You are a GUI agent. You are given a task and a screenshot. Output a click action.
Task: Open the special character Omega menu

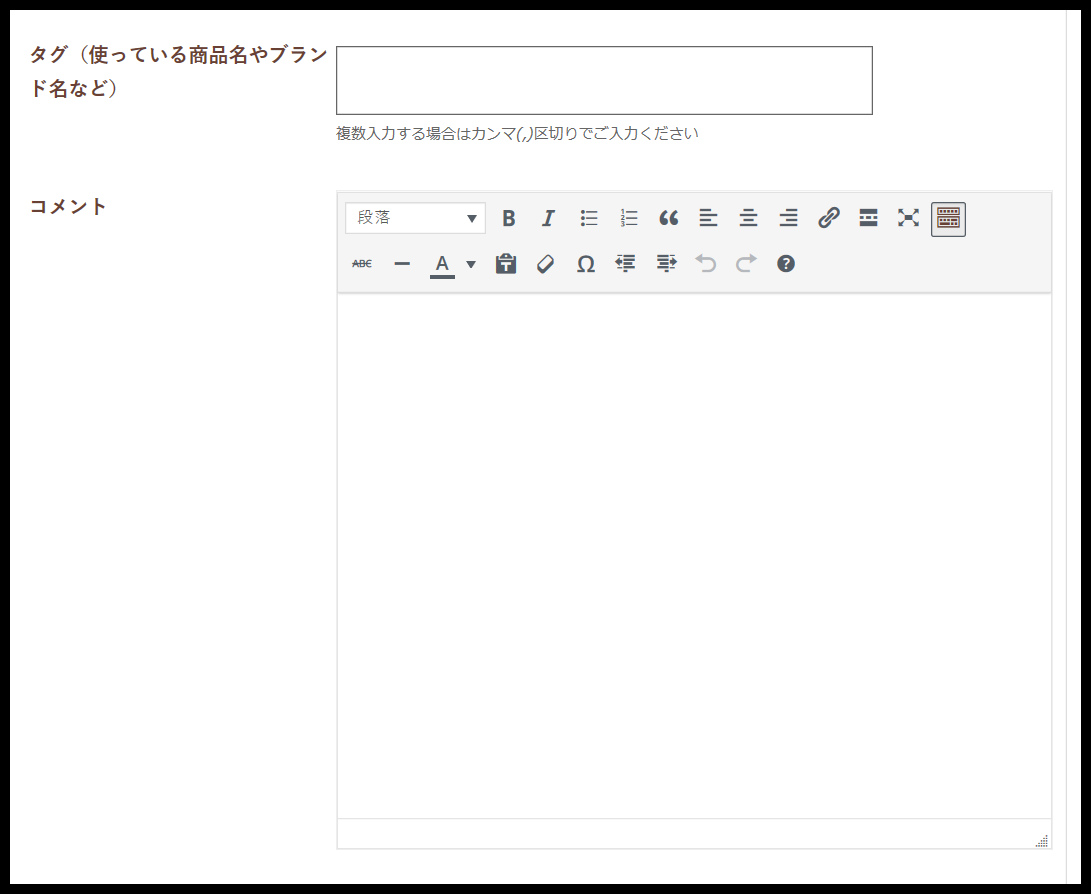point(586,264)
